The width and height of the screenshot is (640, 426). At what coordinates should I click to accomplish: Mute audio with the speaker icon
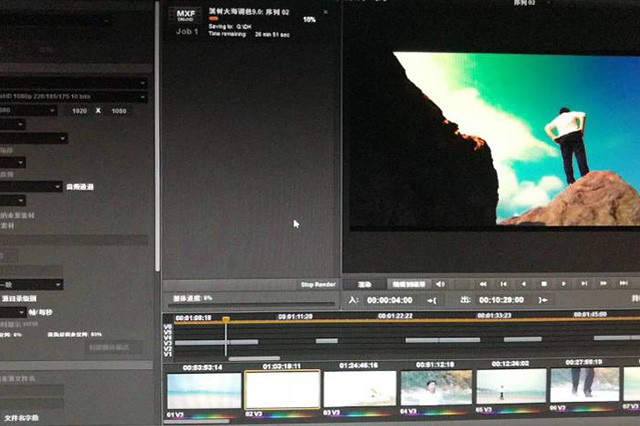(x=440, y=284)
